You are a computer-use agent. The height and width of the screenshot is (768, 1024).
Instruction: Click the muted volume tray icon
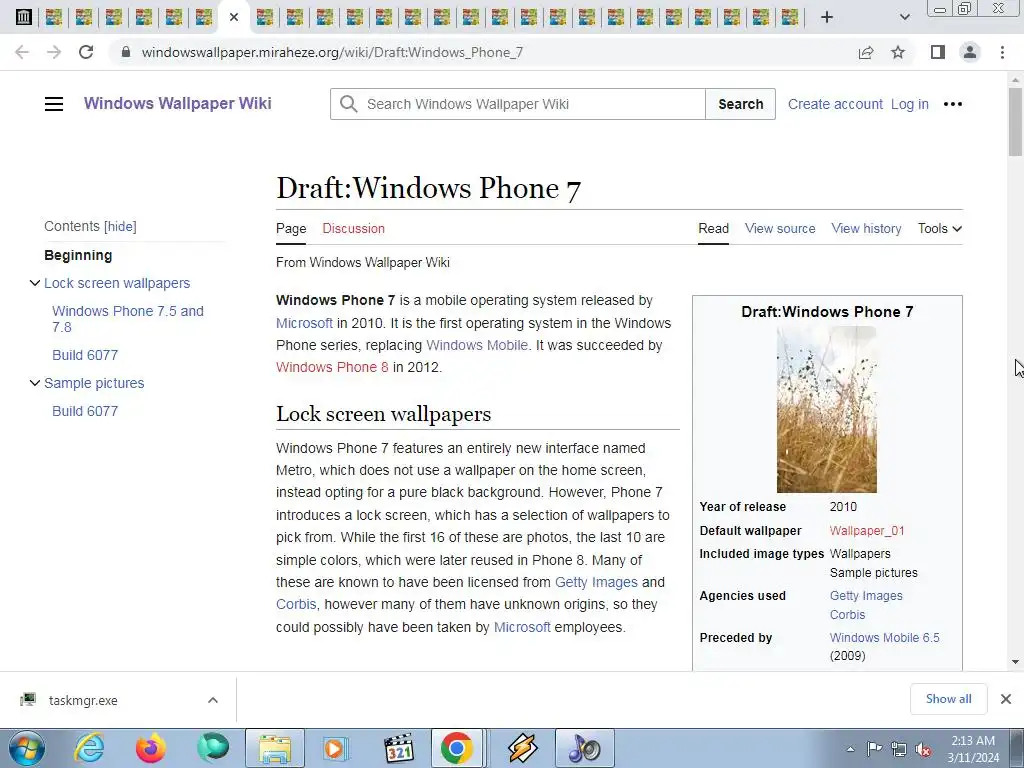click(x=923, y=749)
